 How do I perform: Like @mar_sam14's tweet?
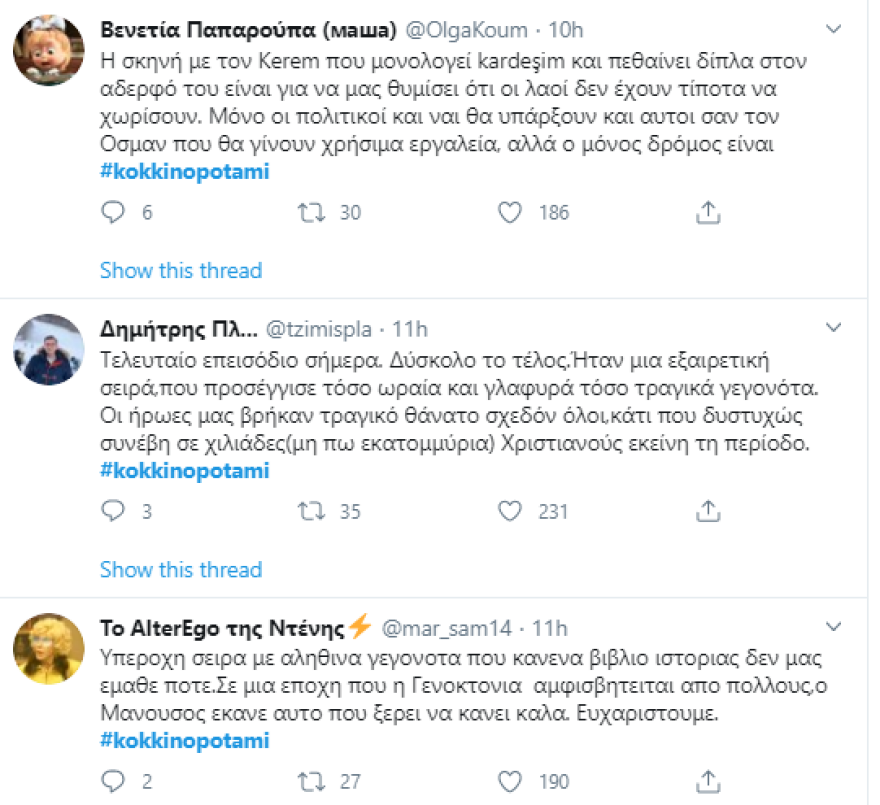click(508, 781)
